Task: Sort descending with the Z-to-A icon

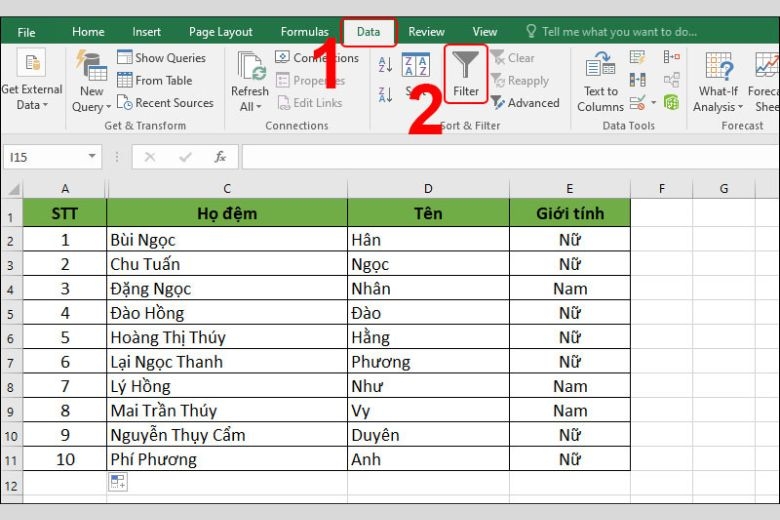Action: click(386, 95)
